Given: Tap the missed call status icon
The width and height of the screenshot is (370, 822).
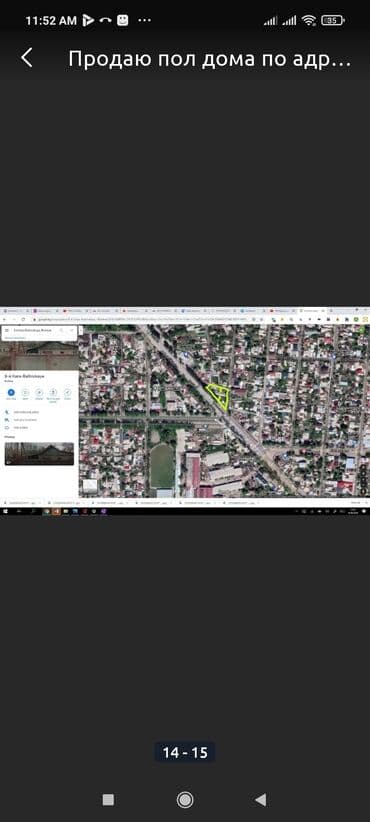Looking at the screenshot, I should click(105, 20).
